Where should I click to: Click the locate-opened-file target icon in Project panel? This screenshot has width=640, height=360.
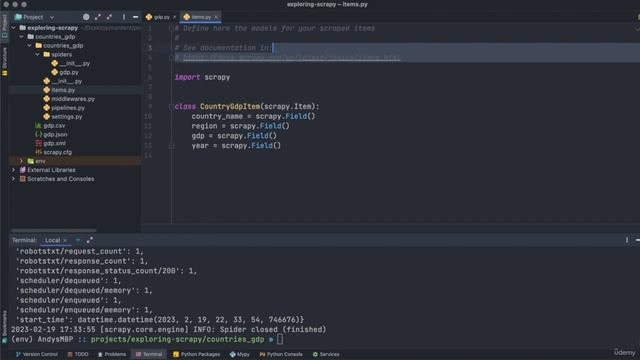click(86, 17)
